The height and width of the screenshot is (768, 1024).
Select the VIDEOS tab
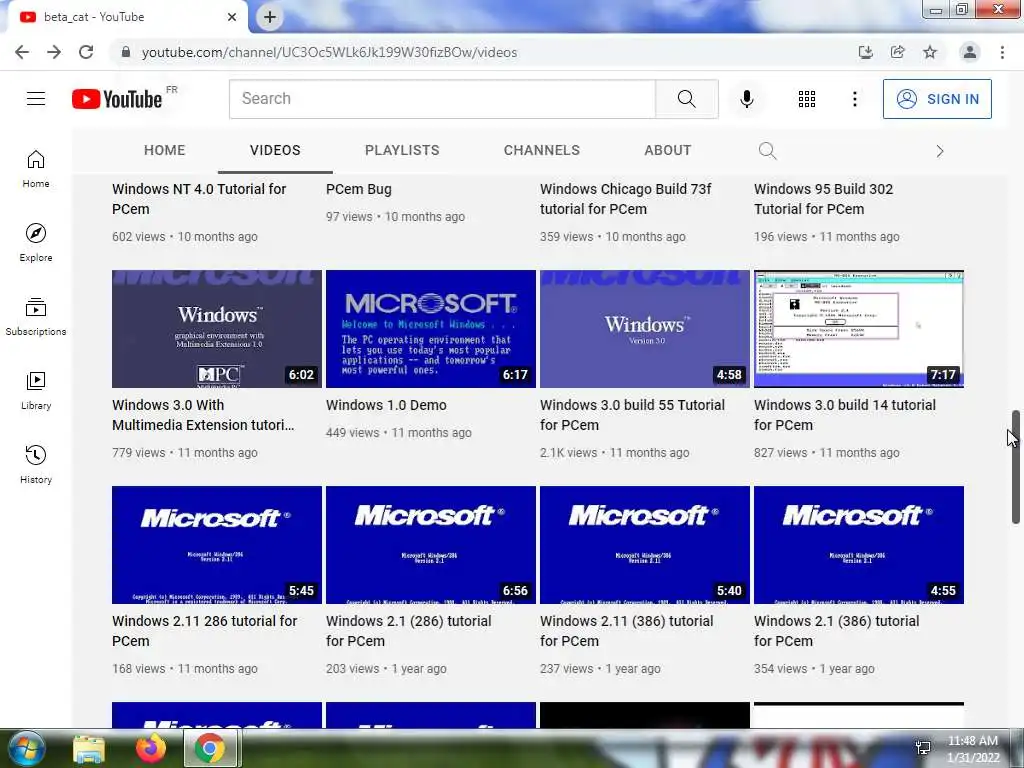pyautogui.click(x=275, y=150)
